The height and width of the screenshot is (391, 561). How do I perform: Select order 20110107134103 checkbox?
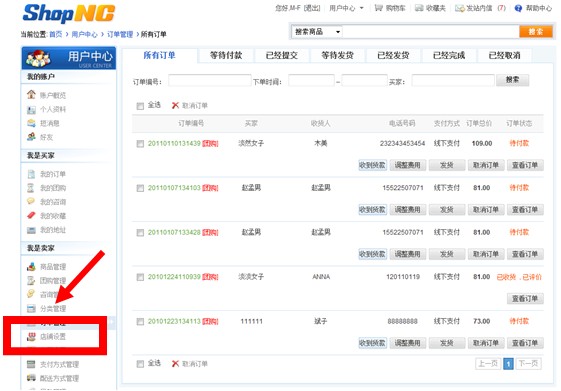[140, 188]
